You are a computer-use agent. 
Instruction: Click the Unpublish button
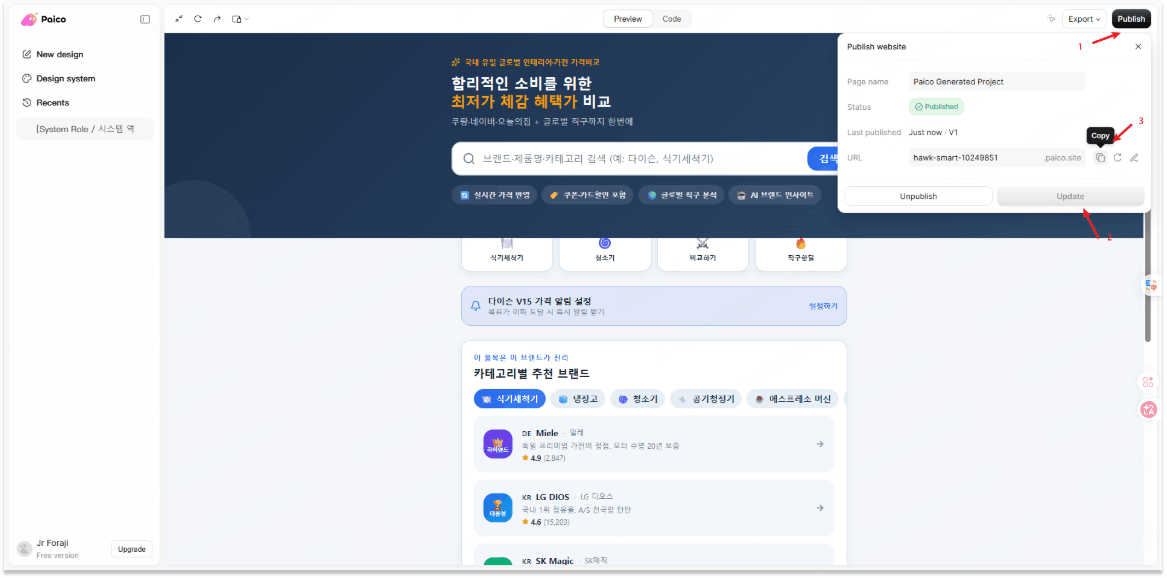tap(918, 196)
